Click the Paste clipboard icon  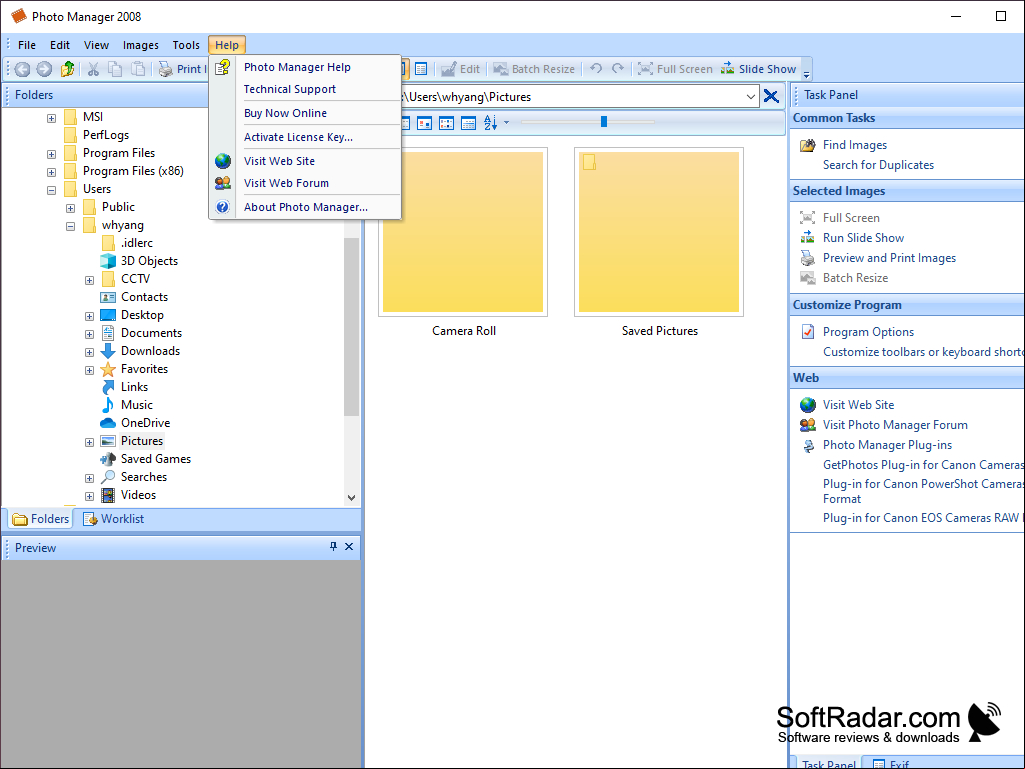click(x=138, y=69)
